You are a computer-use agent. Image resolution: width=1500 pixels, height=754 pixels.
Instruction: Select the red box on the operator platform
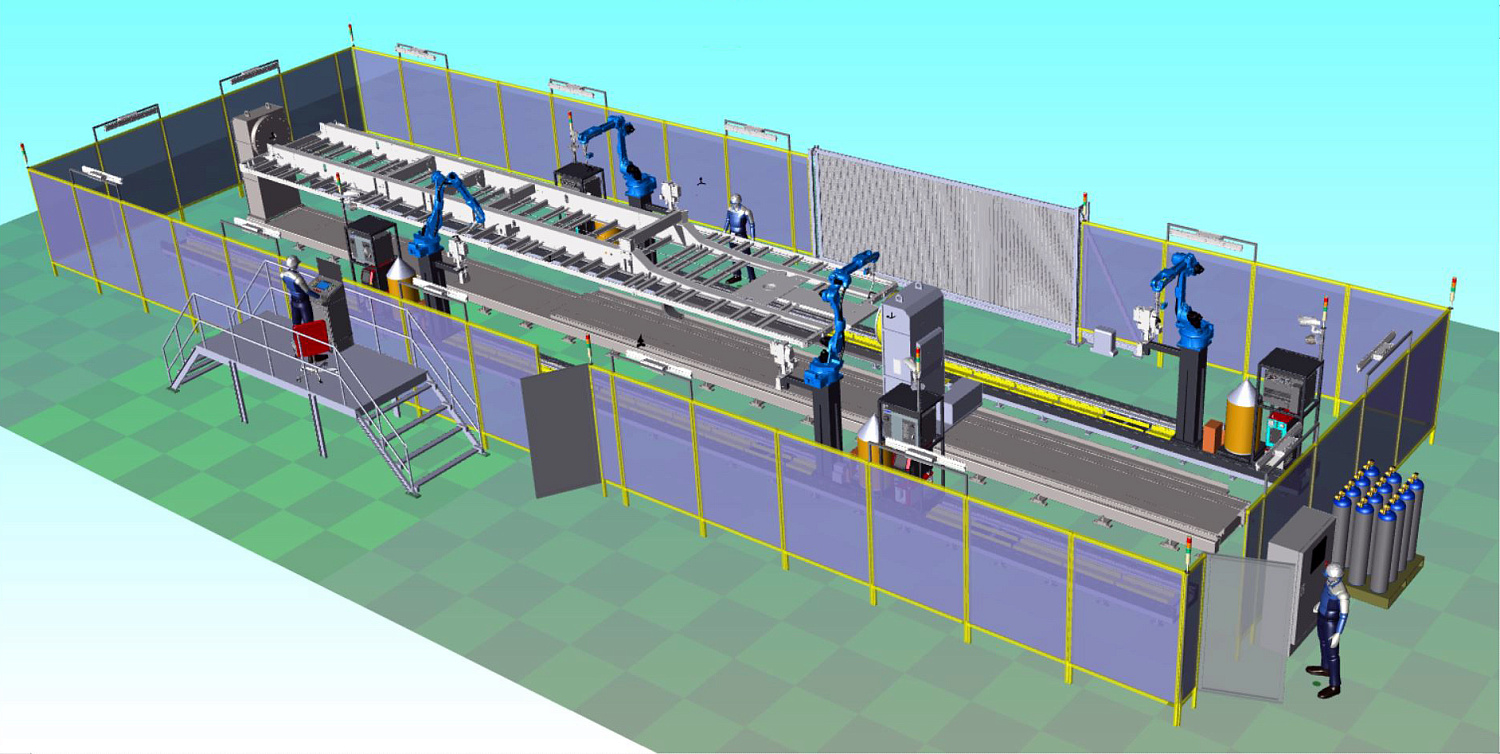pyautogui.click(x=311, y=340)
